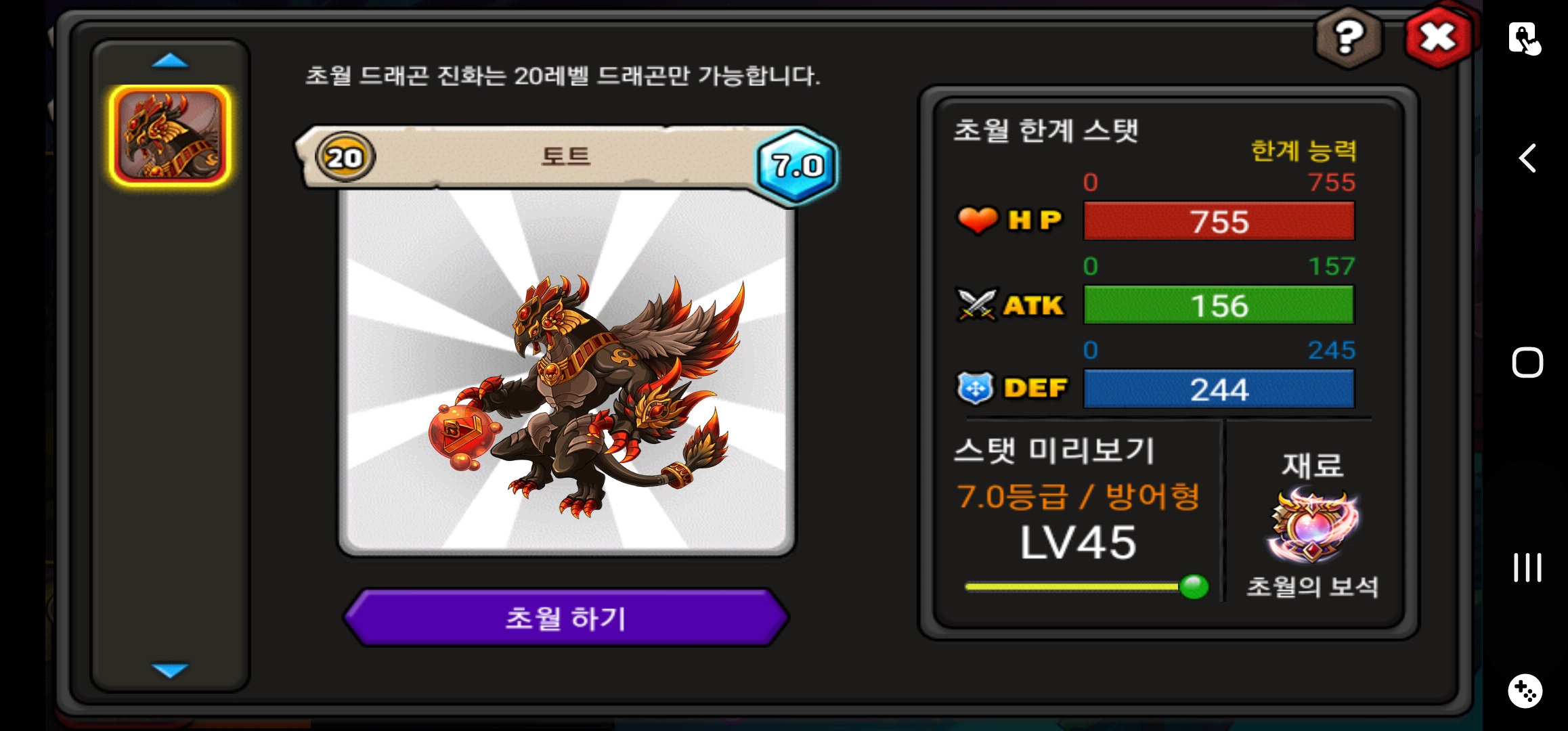This screenshot has height=731, width=1568.
Task: Tap the 초월의 보석 material gem icon
Action: click(x=1313, y=527)
